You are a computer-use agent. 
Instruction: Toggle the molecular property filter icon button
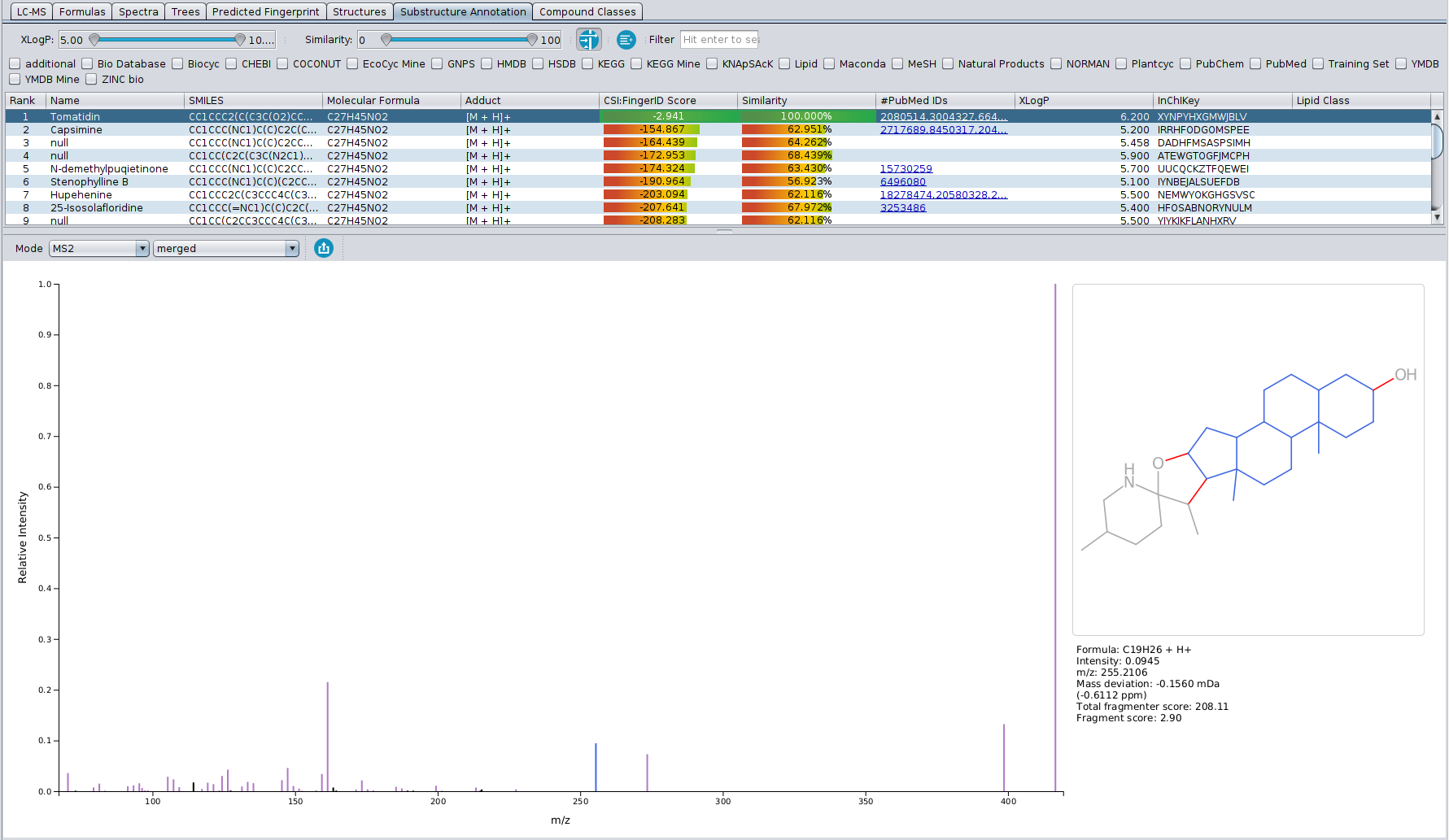(589, 39)
